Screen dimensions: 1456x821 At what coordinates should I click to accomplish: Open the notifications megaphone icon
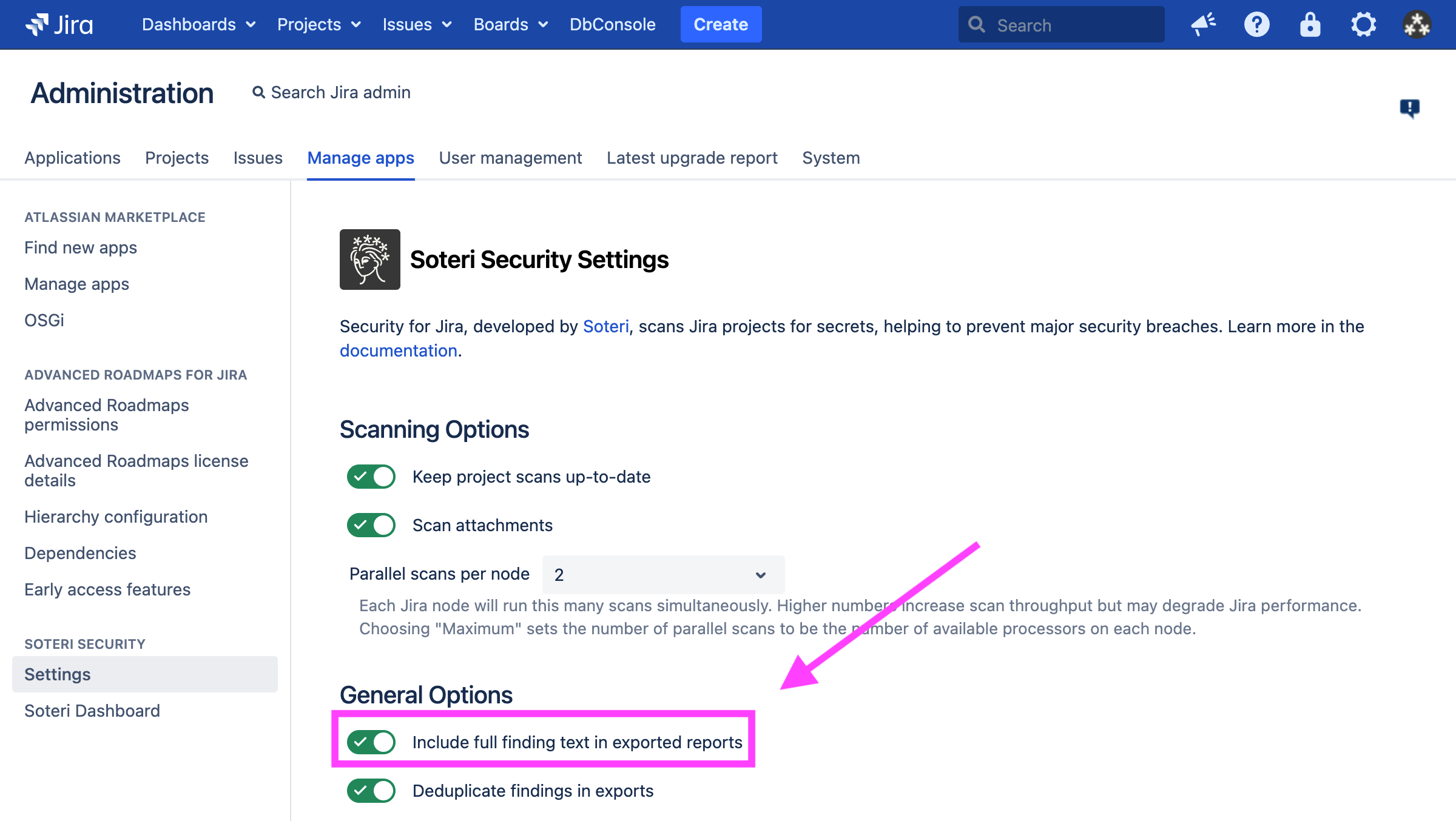(1204, 24)
